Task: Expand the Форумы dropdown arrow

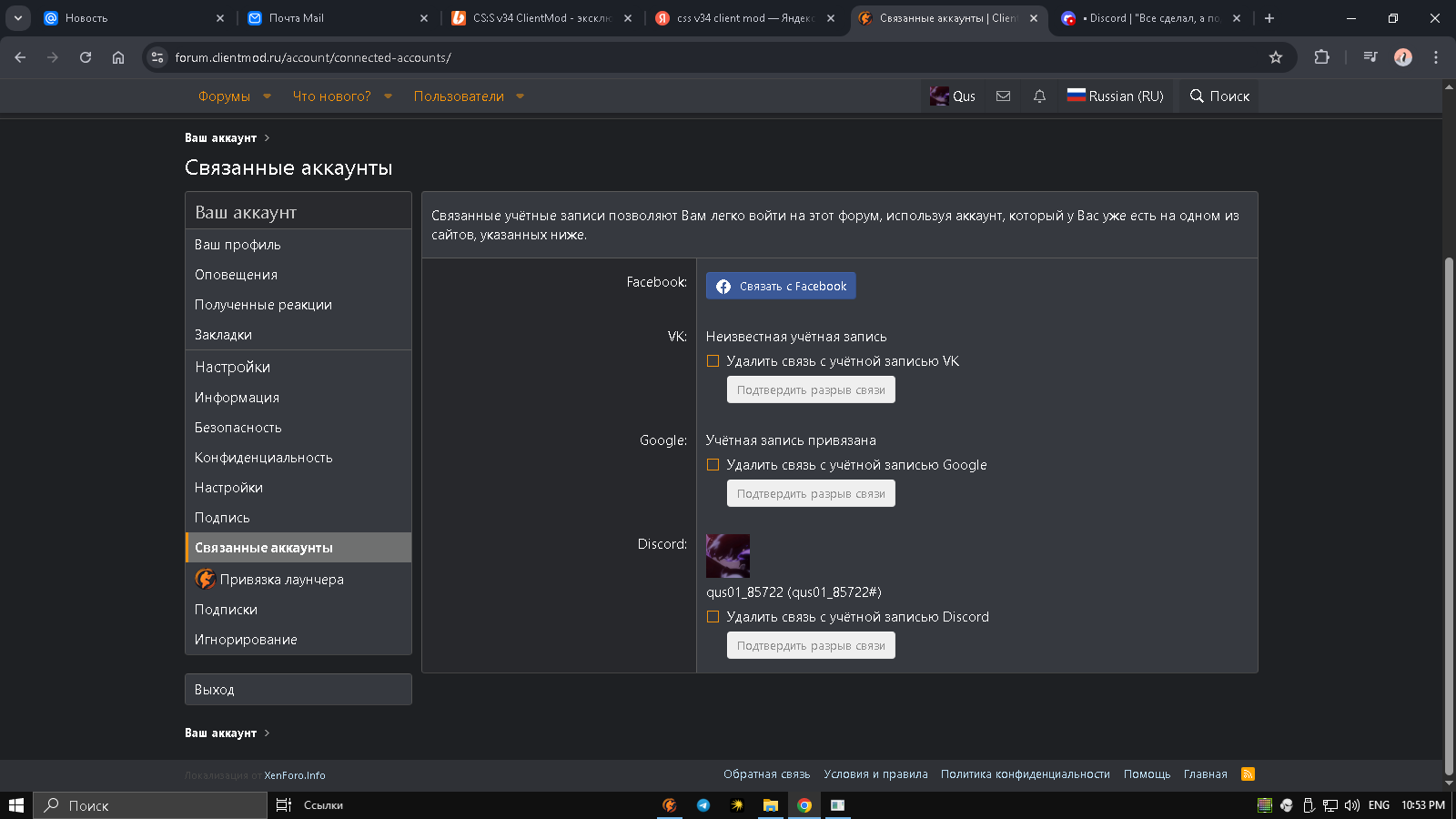Action: [x=267, y=96]
